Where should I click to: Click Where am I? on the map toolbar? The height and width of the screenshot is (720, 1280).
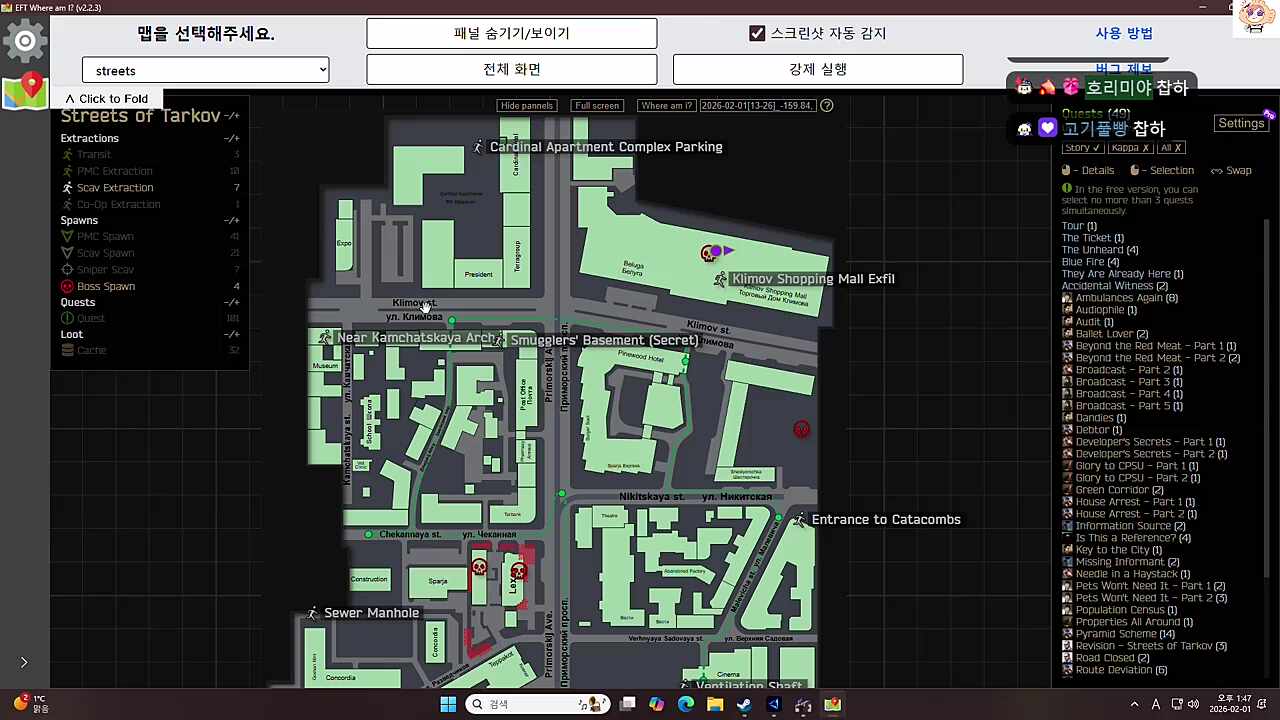[667, 106]
